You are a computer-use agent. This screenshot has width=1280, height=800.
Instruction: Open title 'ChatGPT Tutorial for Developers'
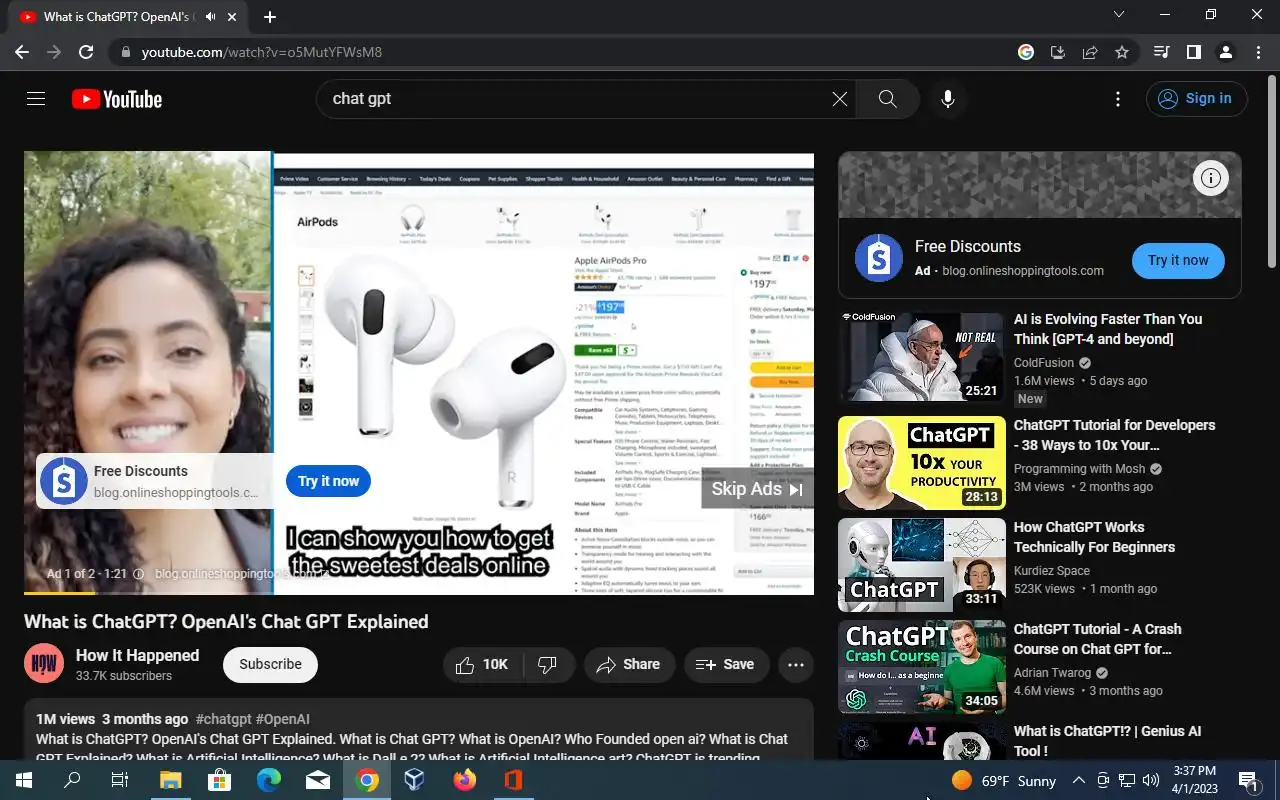point(1114,435)
